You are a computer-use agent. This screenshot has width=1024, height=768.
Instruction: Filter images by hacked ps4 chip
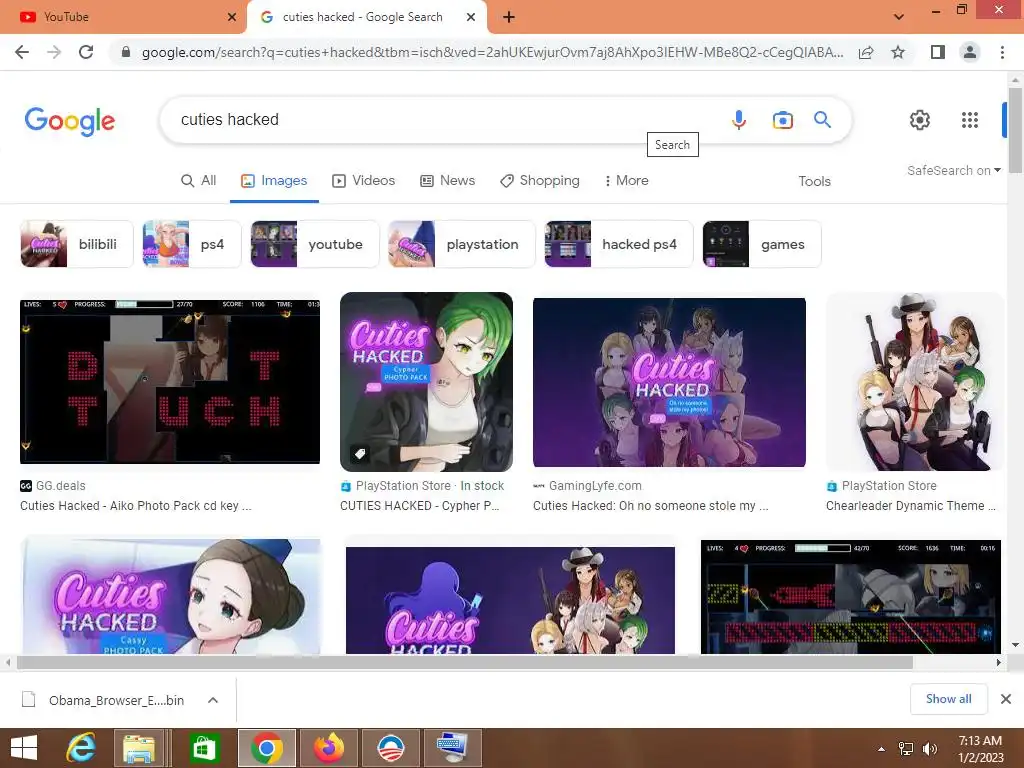pos(618,244)
